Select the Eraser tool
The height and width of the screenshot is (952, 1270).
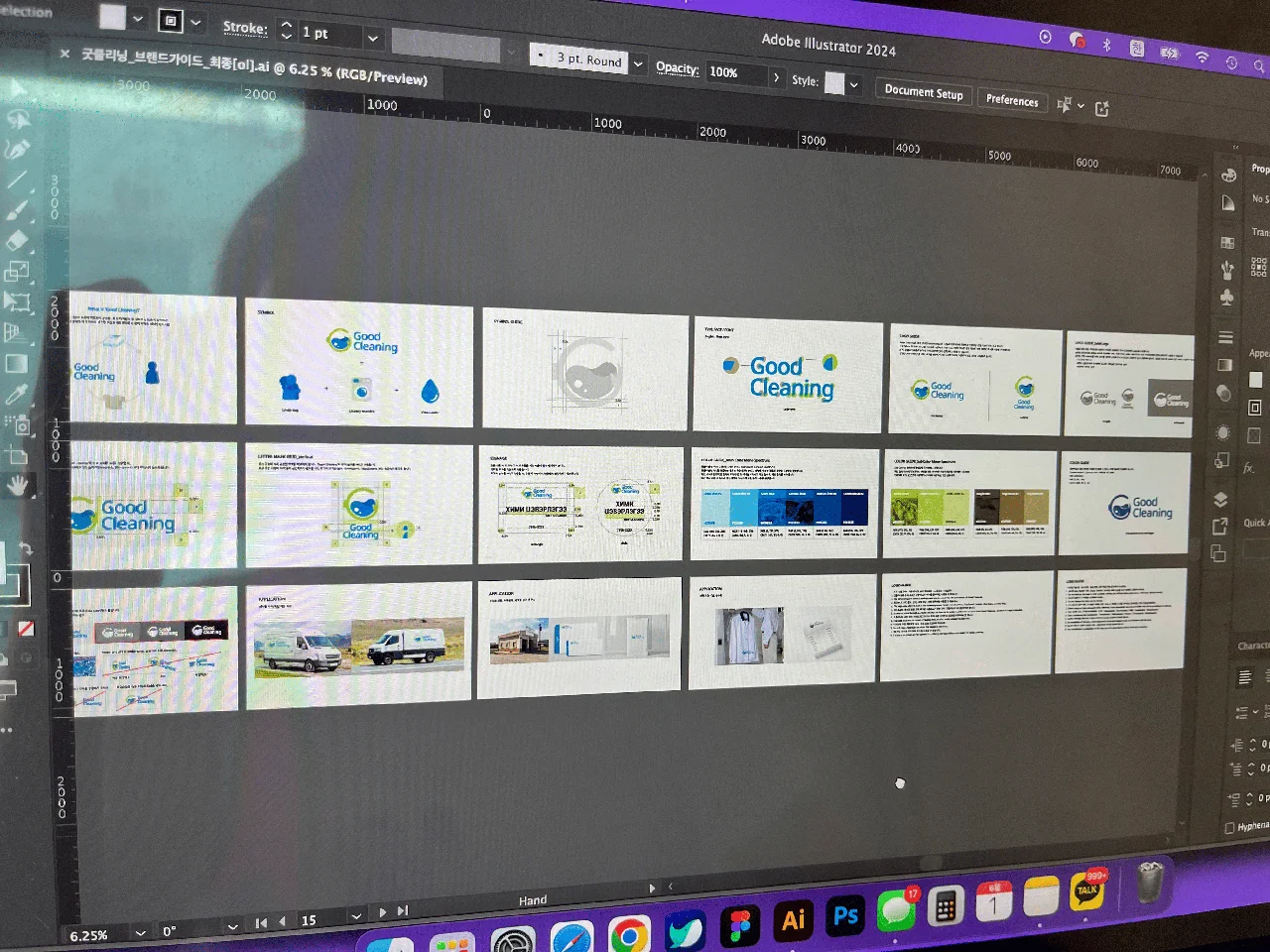tap(18, 241)
